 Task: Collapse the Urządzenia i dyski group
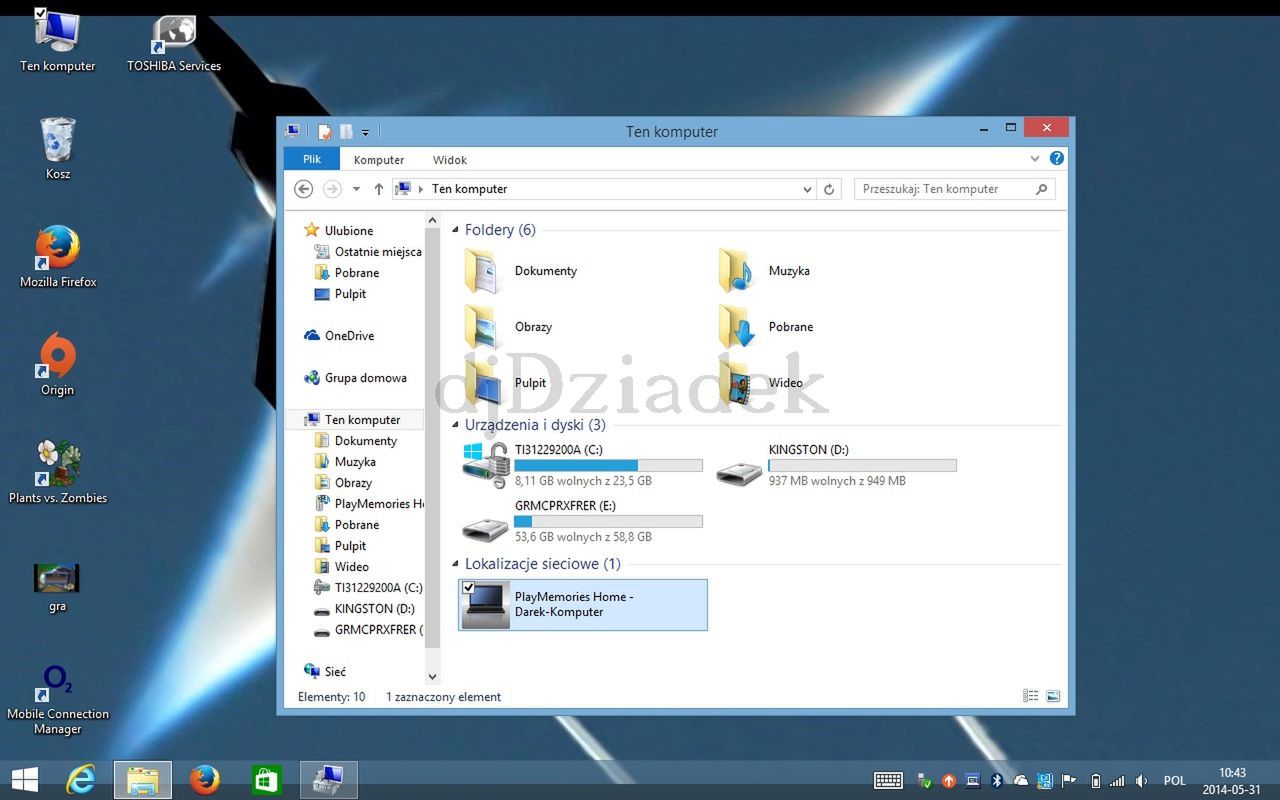453,426
